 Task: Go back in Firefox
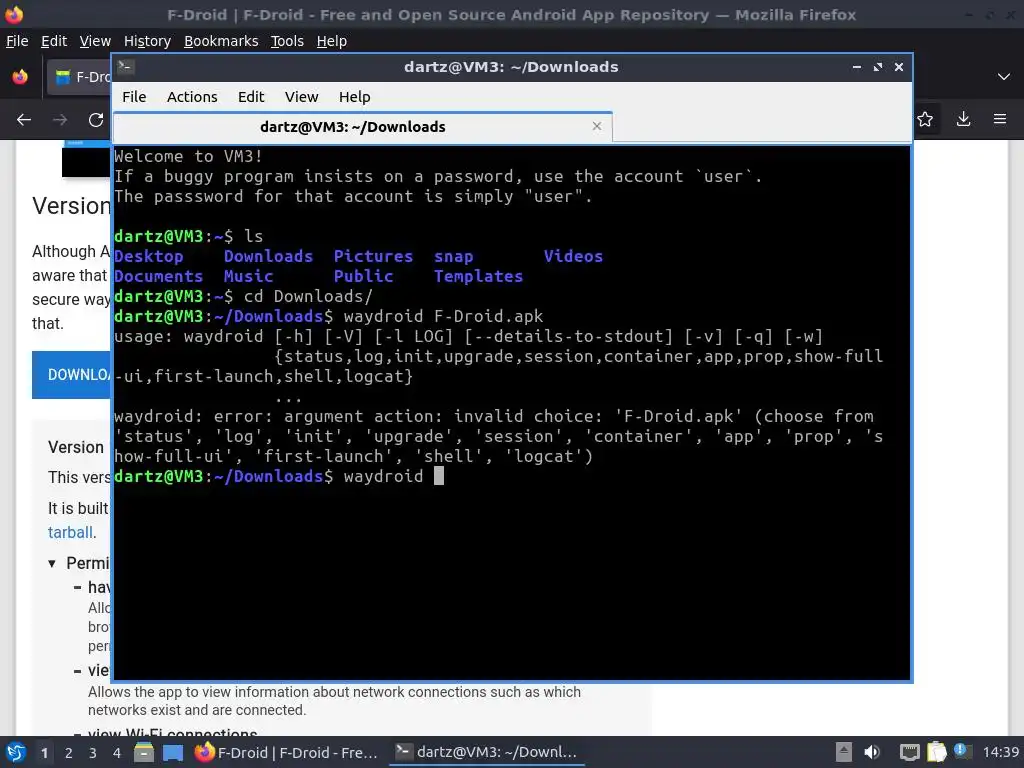[24, 120]
